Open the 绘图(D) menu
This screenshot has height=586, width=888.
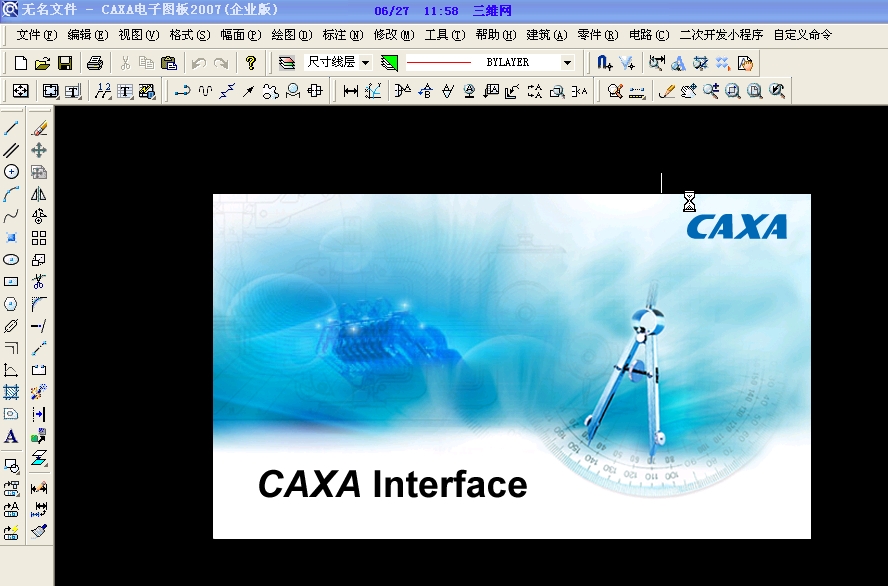click(x=292, y=35)
